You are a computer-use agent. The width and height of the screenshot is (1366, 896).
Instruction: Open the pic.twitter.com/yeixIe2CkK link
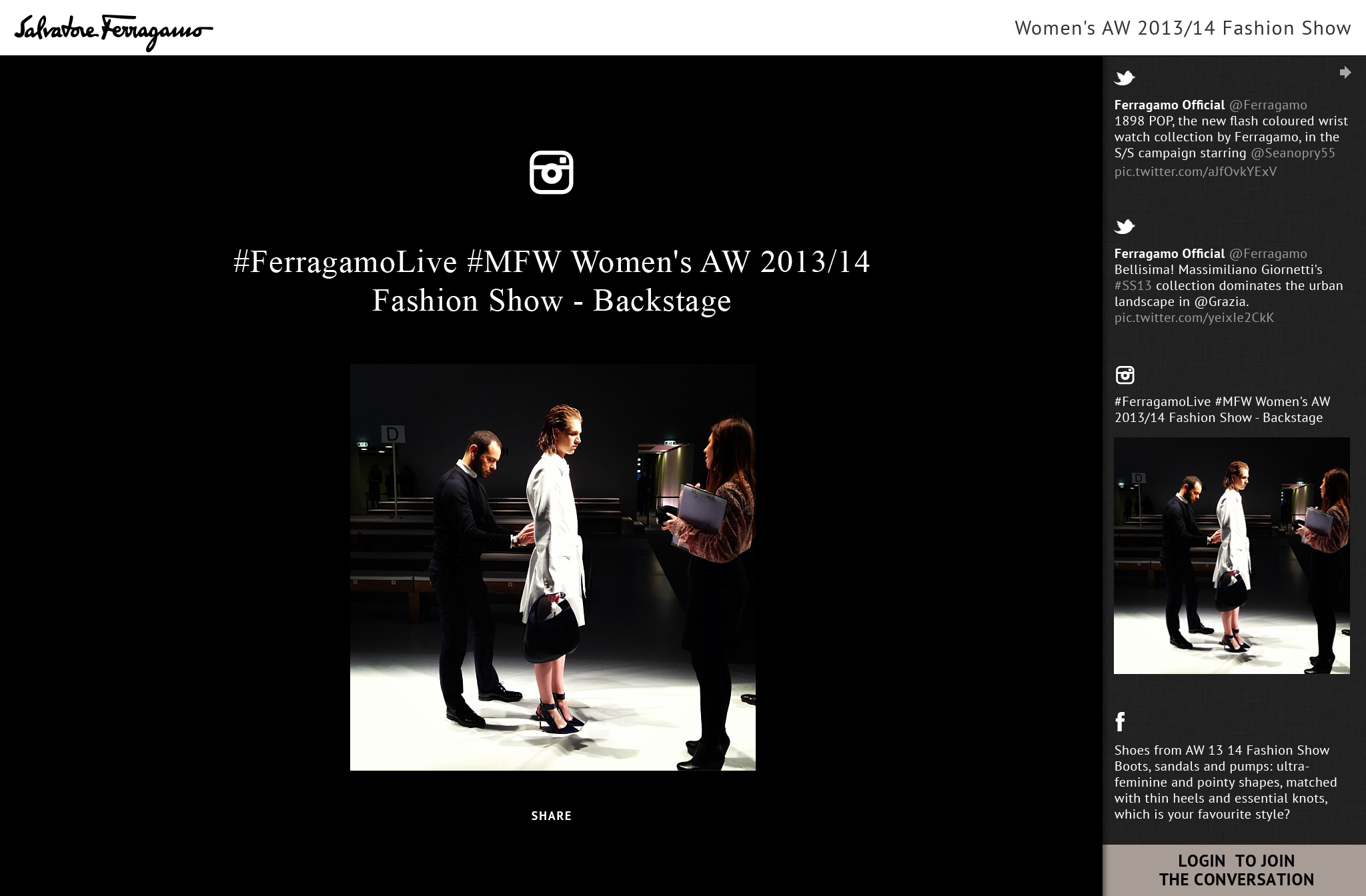pyautogui.click(x=1194, y=317)
